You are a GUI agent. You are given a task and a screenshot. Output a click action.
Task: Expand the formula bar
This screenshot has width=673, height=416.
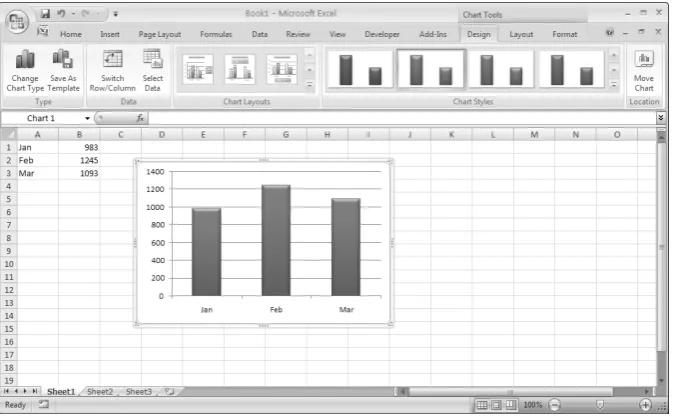[x=661, y=118]
